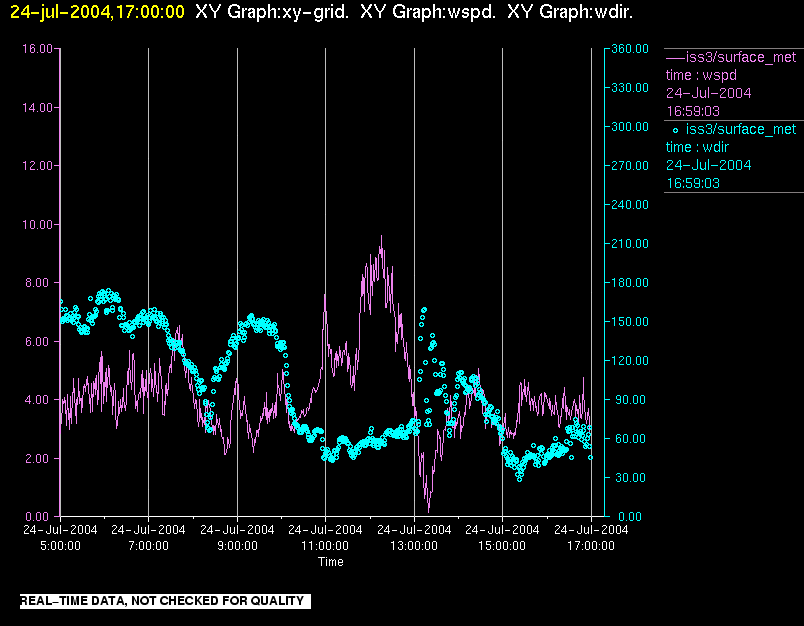The height and width of the screenshot is (626, 804).
Task: Click the pink line sample in legend
Action: click(675, 57)
